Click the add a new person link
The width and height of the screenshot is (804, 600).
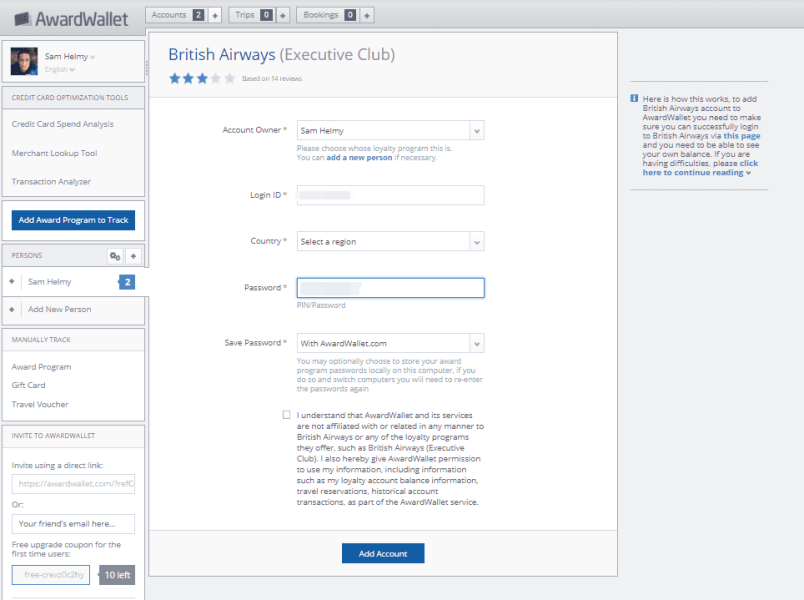coord(359,157)
